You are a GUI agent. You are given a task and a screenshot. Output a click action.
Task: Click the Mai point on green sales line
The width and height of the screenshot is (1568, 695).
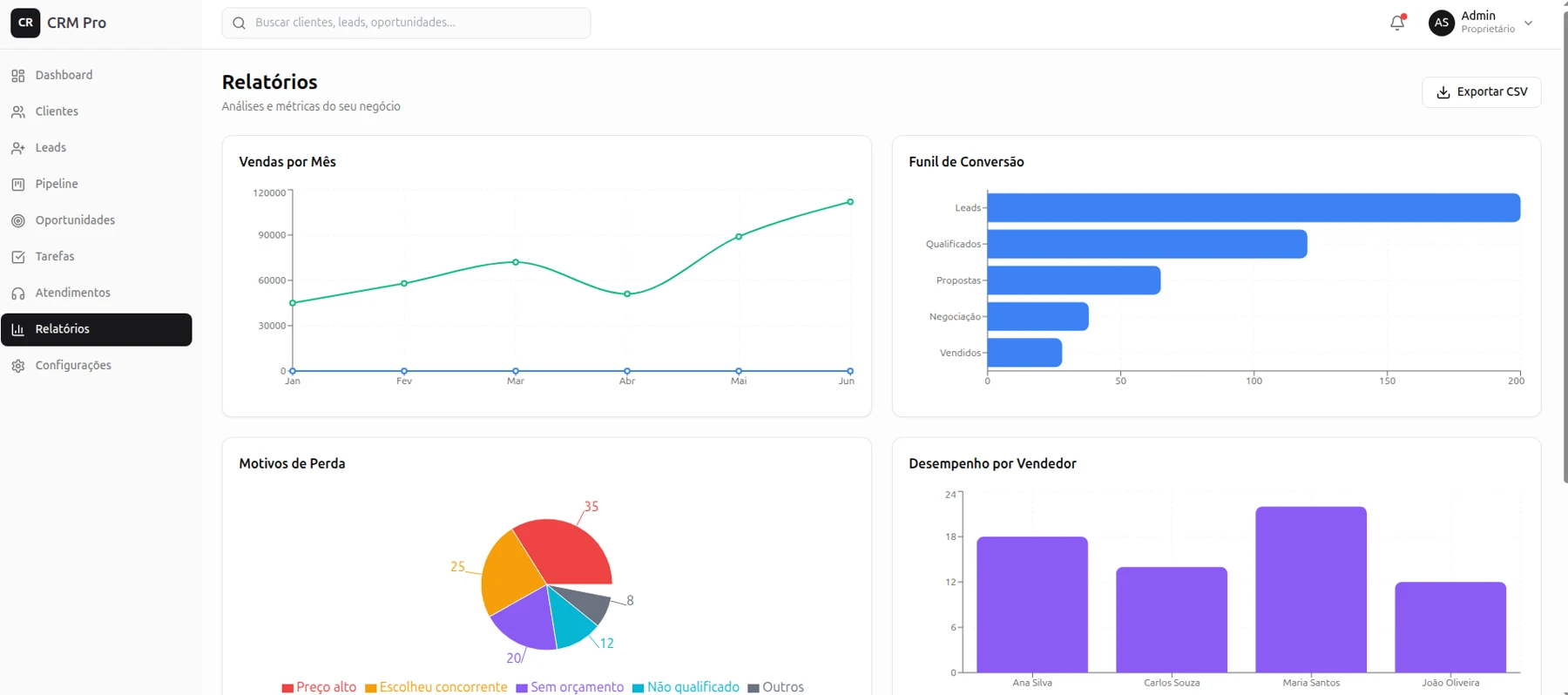[739, 237]
